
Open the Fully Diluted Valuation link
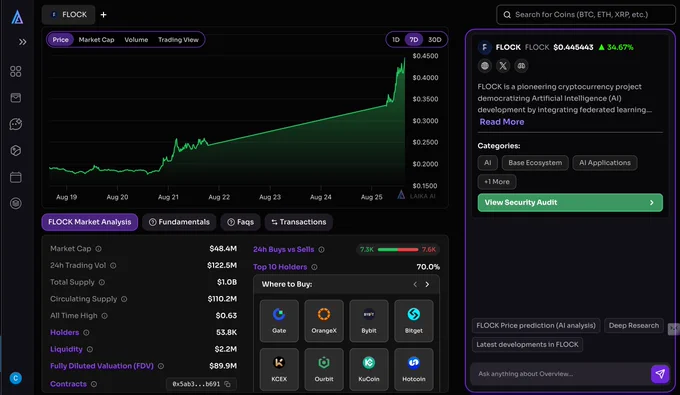tap(102, 366)
